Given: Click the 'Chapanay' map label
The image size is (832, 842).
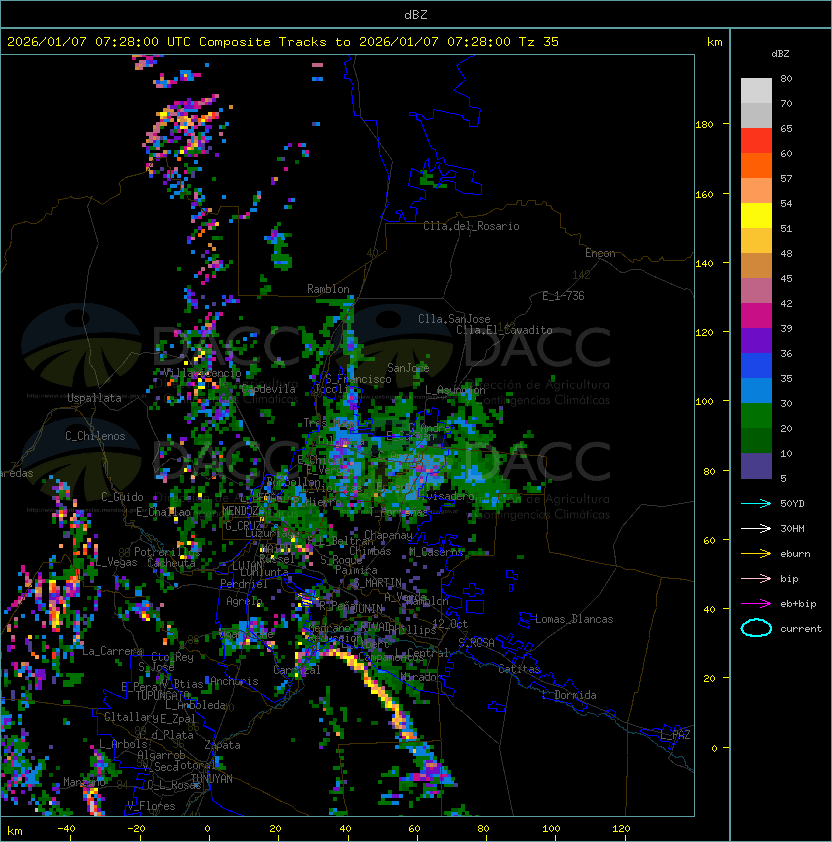Looking at the screenshot, I should pos(388,535).
